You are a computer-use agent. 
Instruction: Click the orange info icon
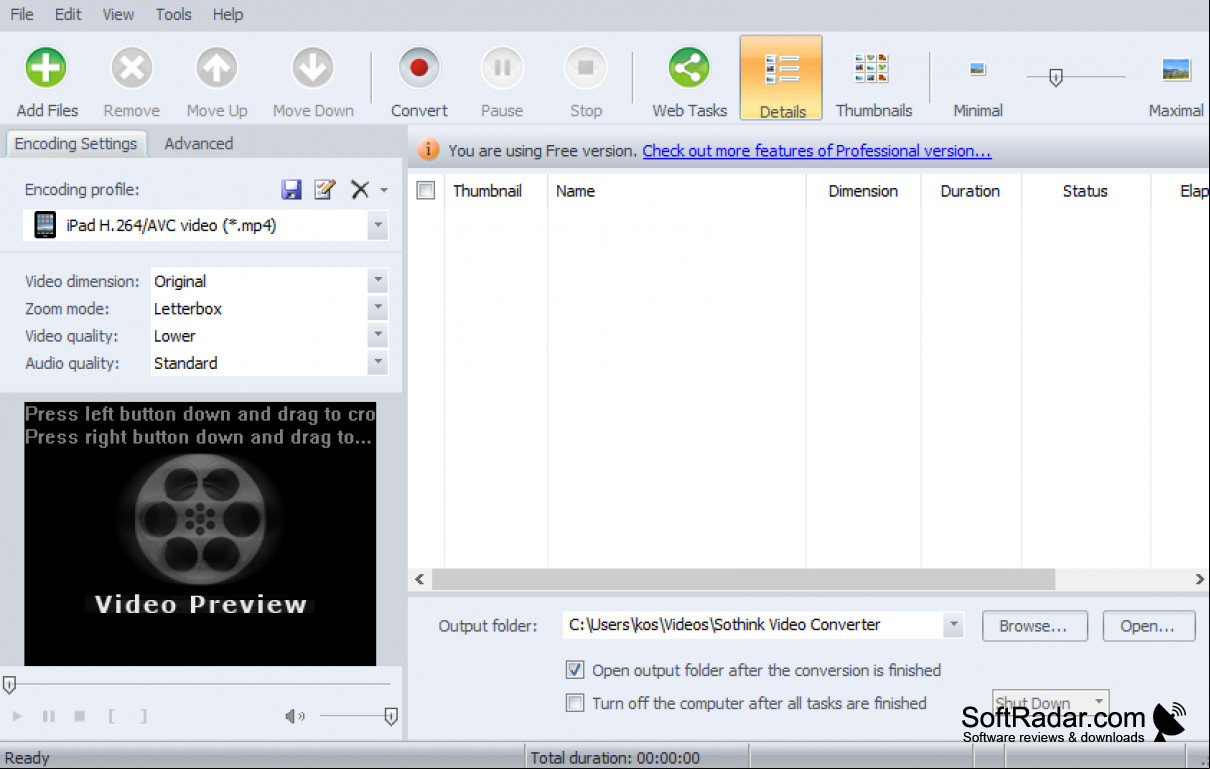pyautogui.click(x=428, y=150)
